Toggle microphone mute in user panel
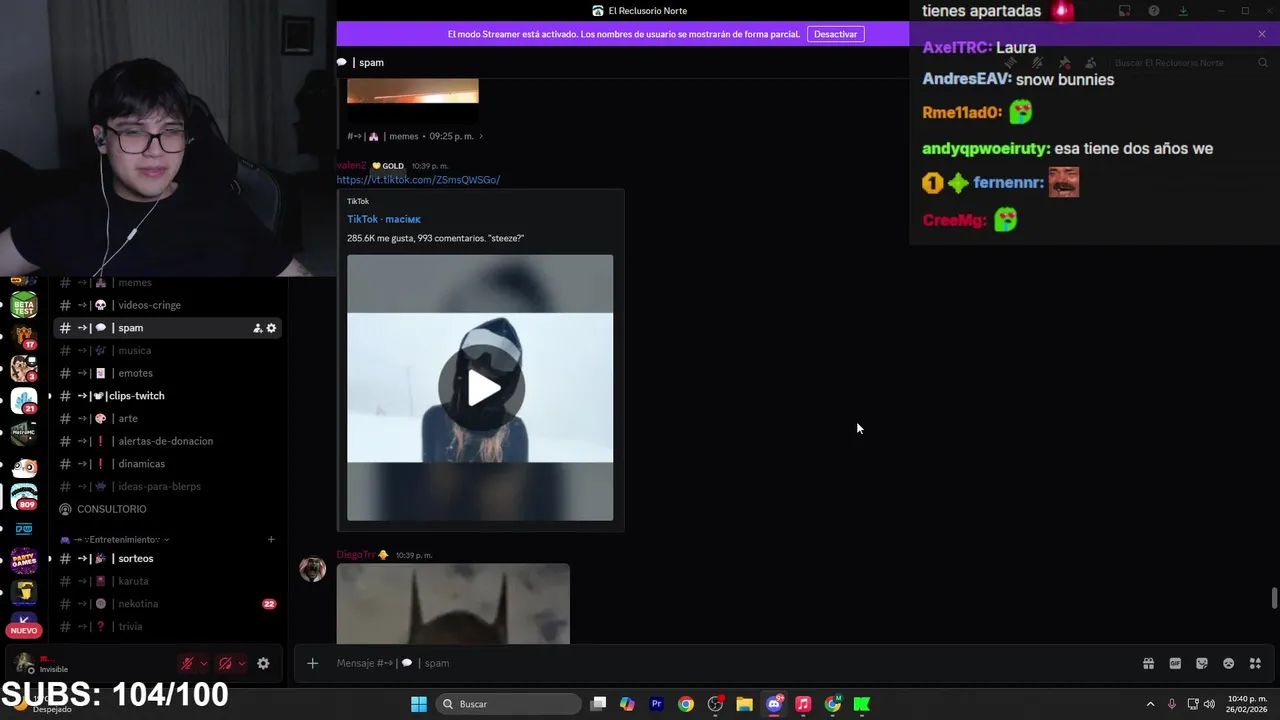The width and height of the screenshot is (1280, 720). (186, 663)
